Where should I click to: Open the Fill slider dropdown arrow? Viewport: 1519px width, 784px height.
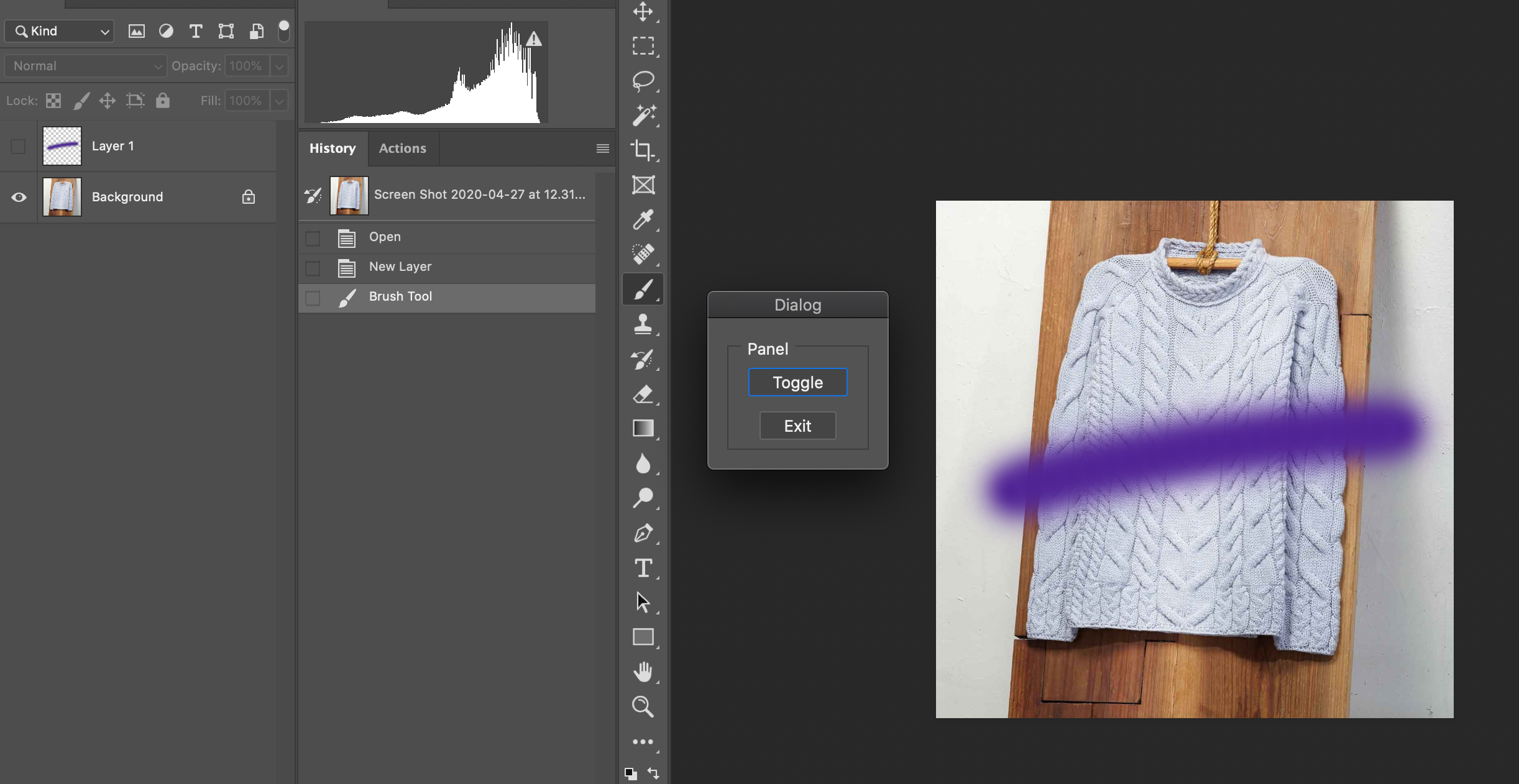point(280,101)
